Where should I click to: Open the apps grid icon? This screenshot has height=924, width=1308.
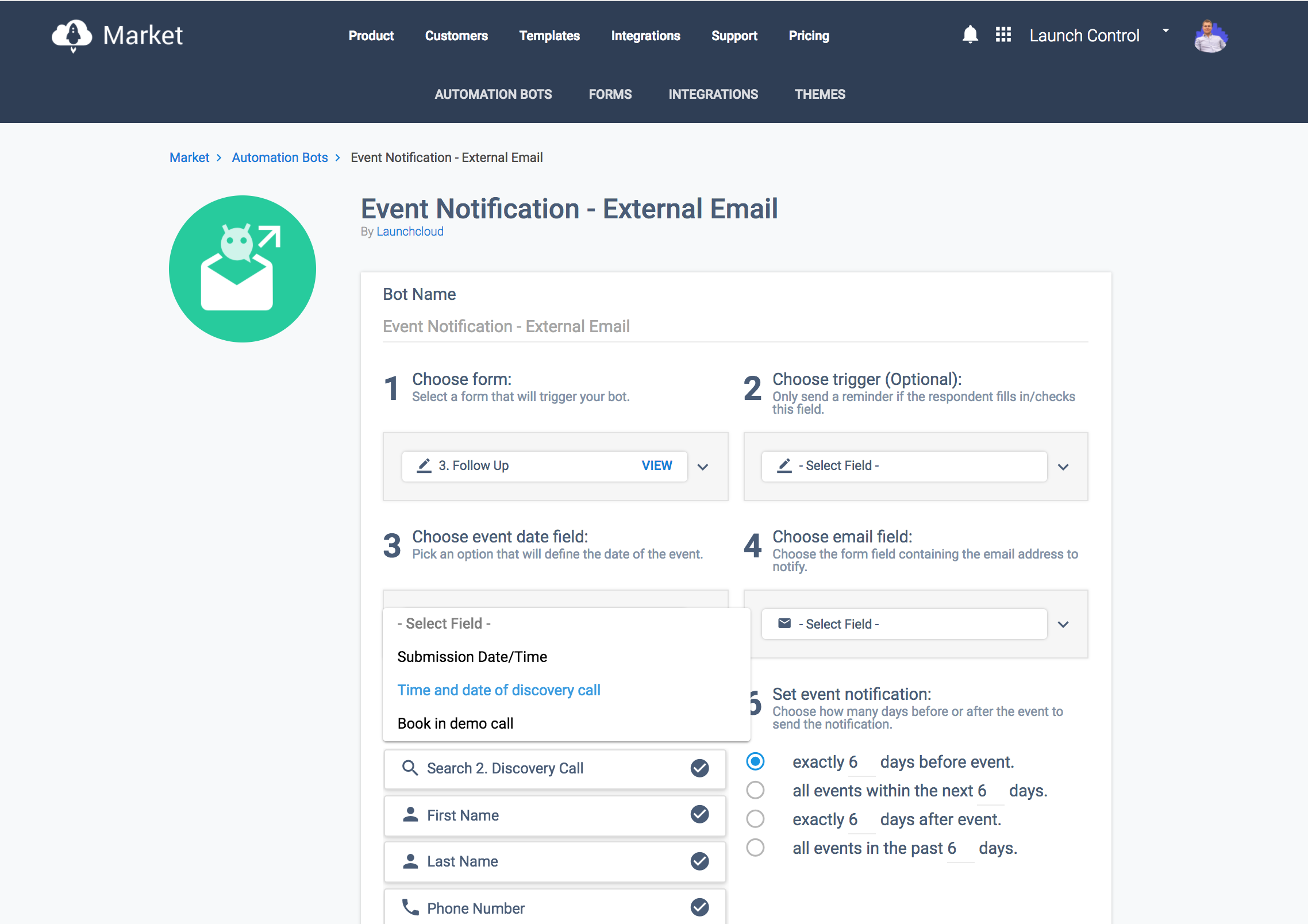click(1003, 34)
